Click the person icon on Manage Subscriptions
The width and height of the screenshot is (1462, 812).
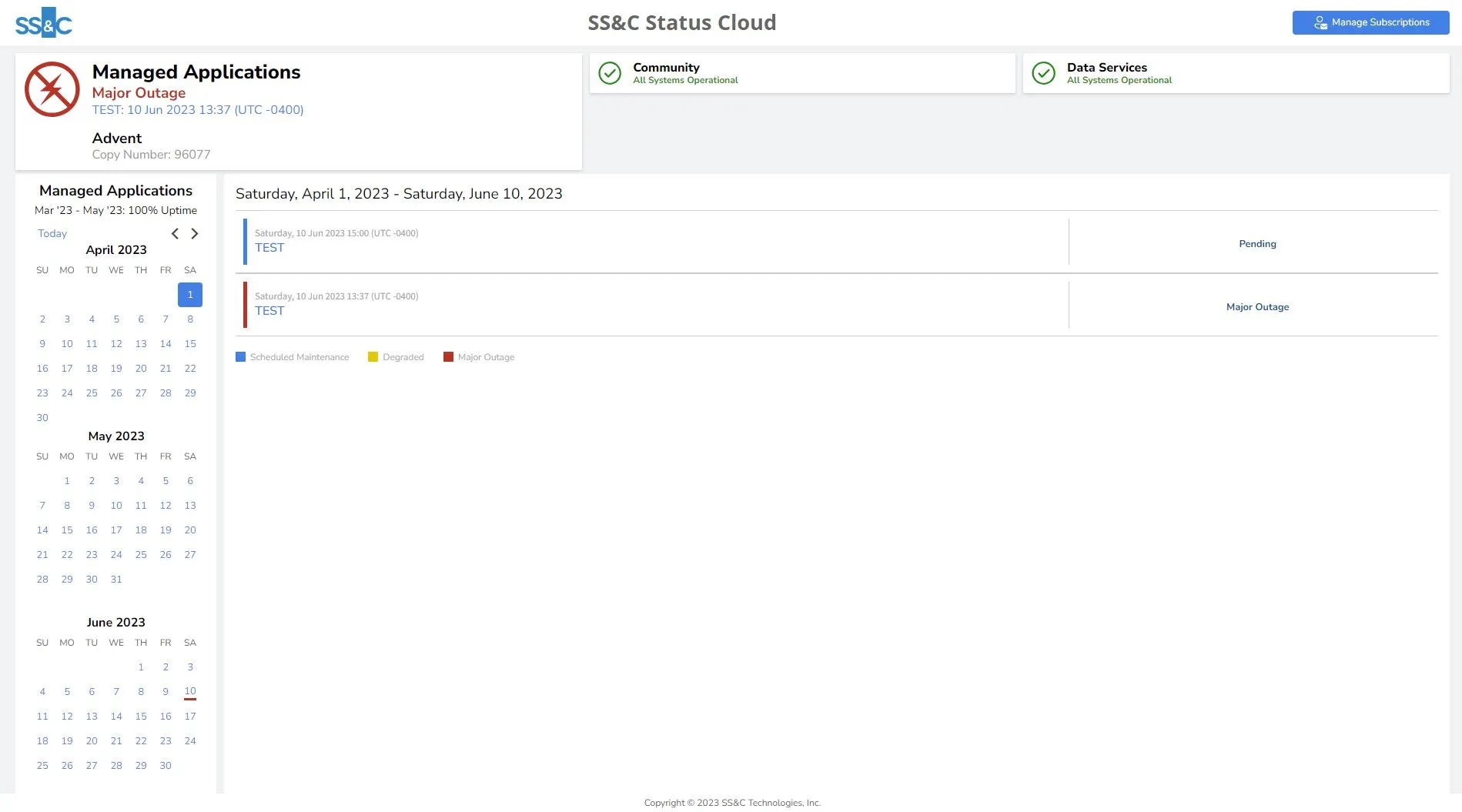coord(1319,22)
